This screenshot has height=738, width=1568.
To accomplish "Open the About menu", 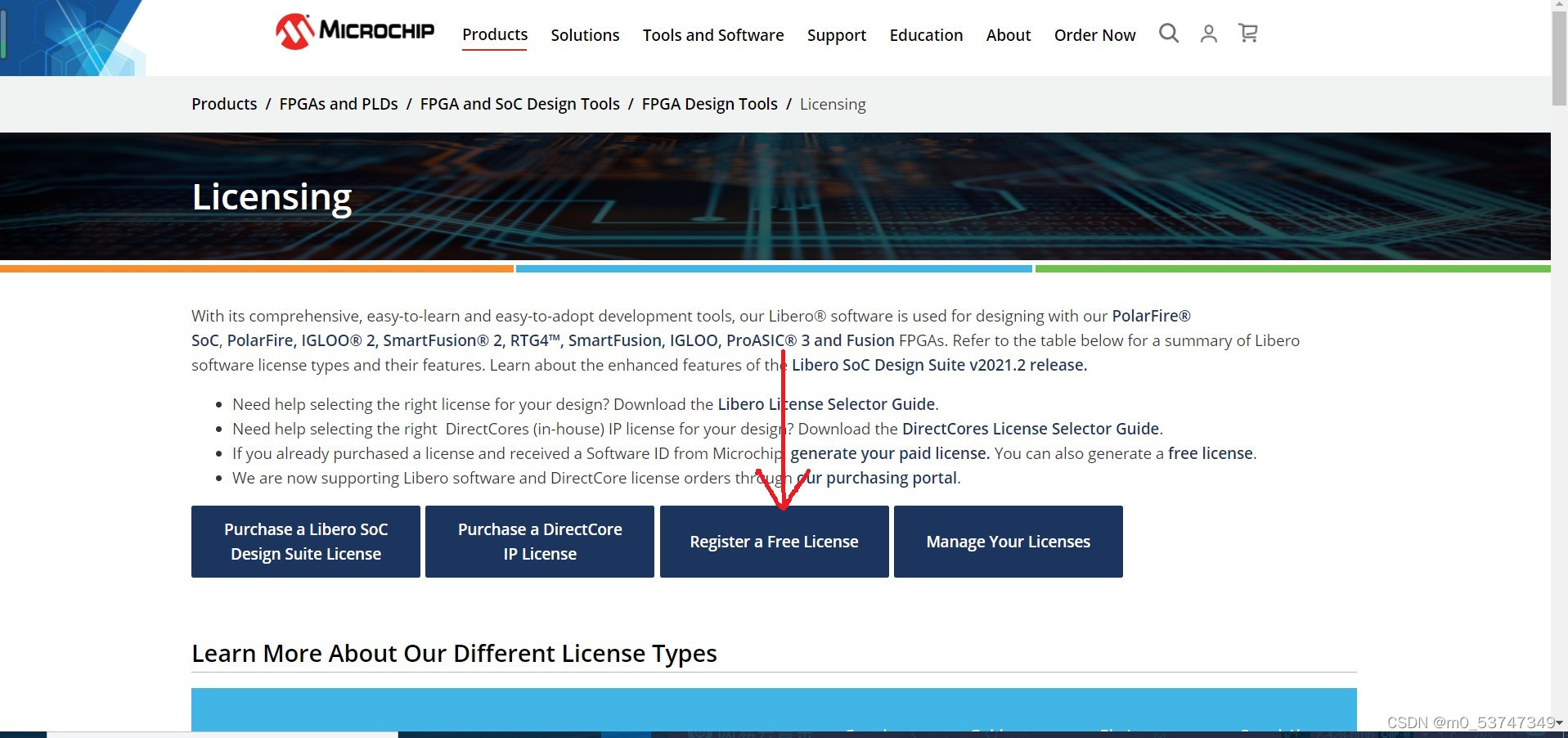I will [x=1009, y=35].
